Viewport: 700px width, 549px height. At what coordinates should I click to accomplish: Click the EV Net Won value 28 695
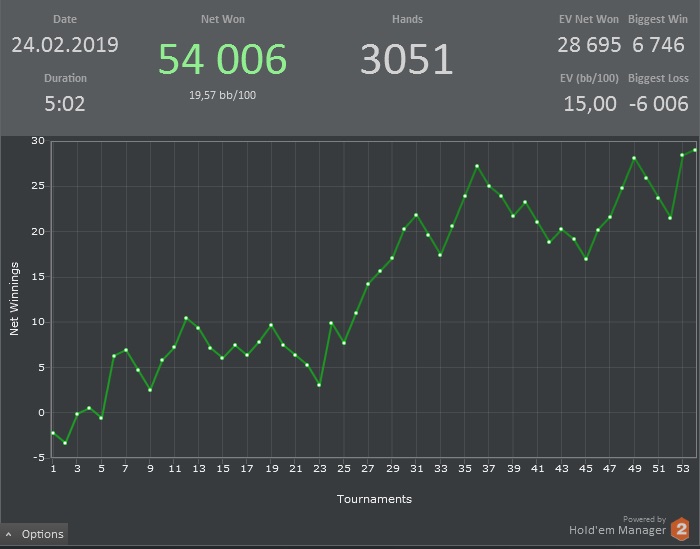click(589, 45)
